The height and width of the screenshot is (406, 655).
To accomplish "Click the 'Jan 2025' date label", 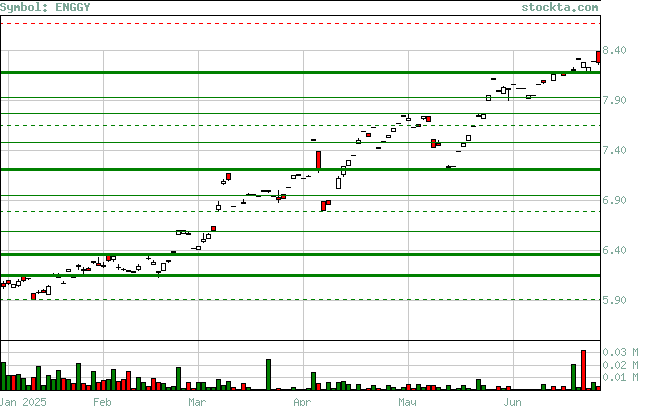I will pyautogui.click(x=23, y=401).
